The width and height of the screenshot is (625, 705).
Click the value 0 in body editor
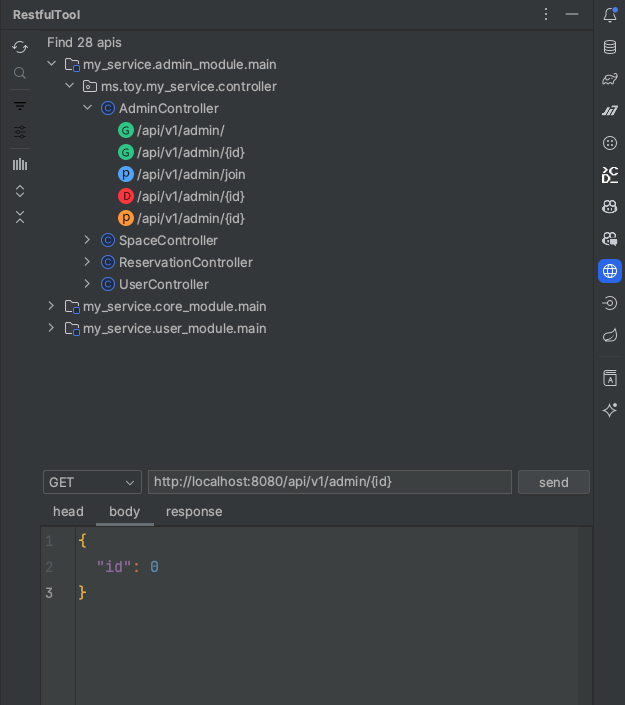[154, 567]
